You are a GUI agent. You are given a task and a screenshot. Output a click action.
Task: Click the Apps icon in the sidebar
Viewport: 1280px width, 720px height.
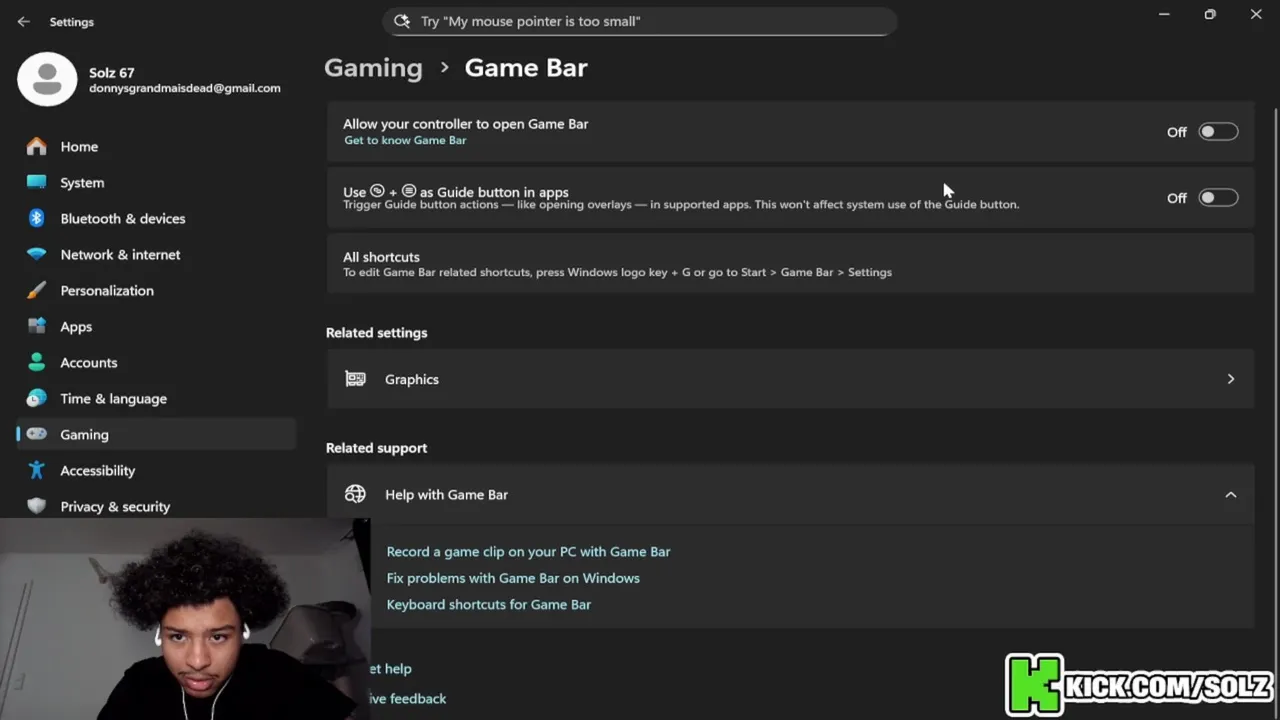point(37,326)
